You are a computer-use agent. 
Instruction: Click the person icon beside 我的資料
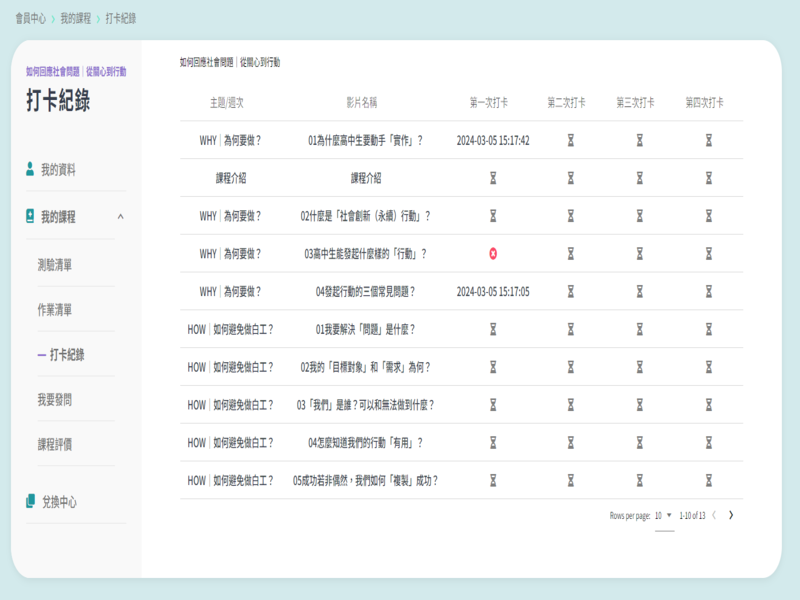click(x=30, y=170)
